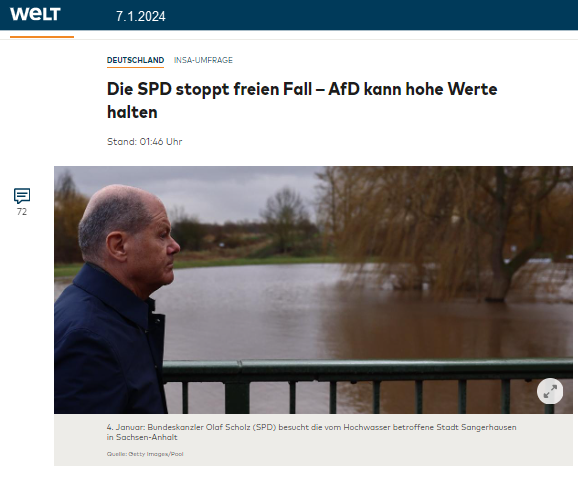578x477 pixels.
Task: Click the orange underline beneath the WELT logo
Action: [42, 37]
